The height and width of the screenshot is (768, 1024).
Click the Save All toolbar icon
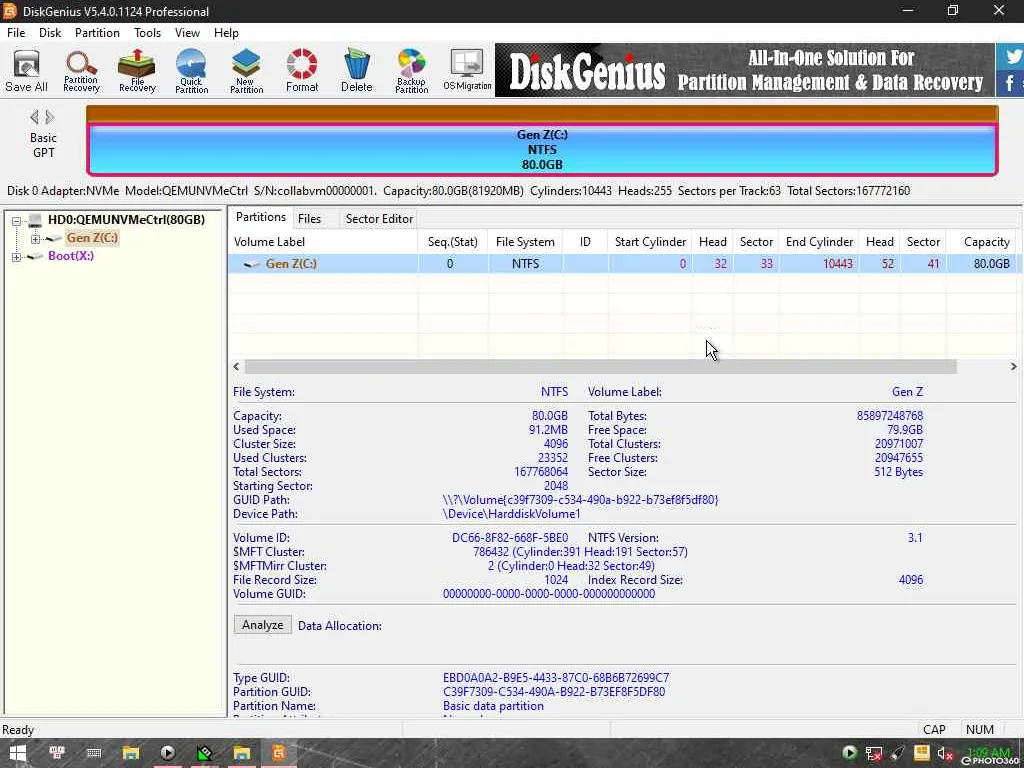pyautogui.click(x=26, y=71)
